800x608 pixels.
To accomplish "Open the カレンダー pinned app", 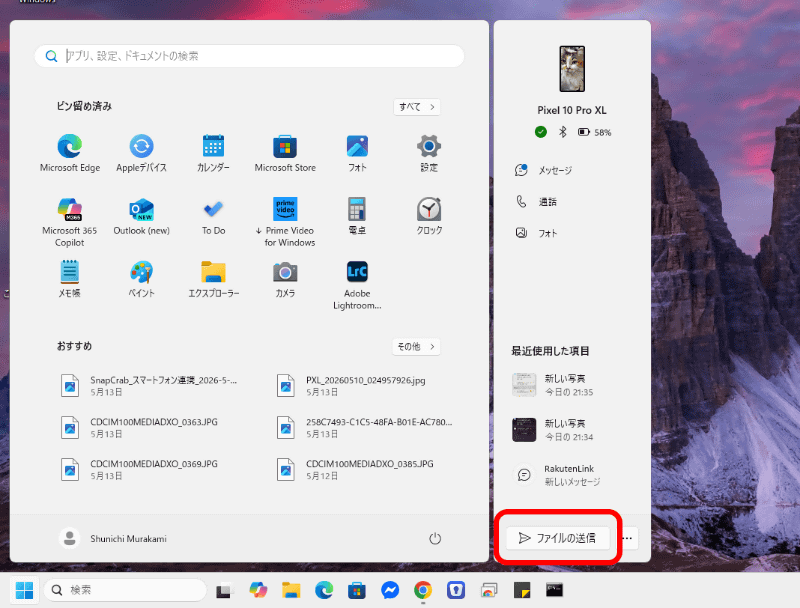I will tap(213, 153).
